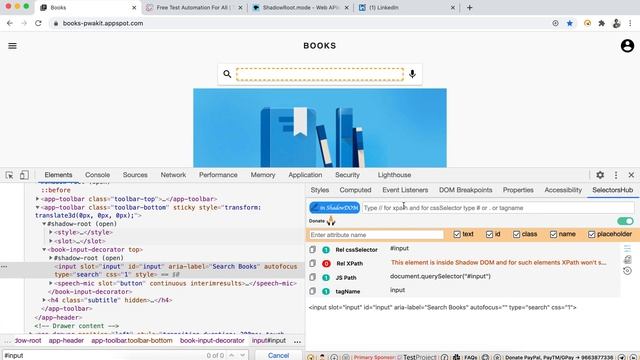The image size is (640, 360).
Task: Expand the slot node
Action: click(x=51, y=241)
